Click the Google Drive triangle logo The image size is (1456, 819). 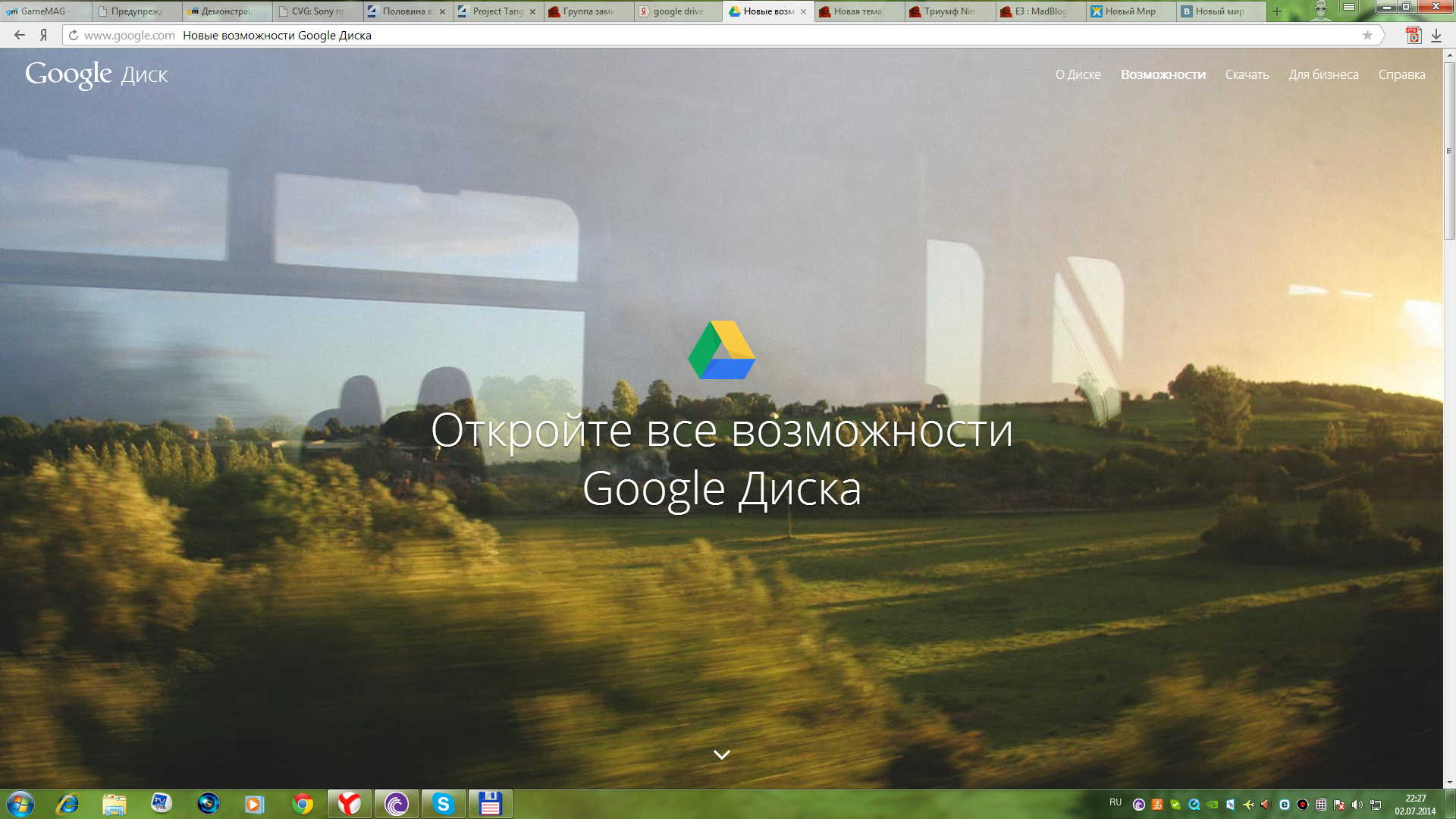(721, 350)
